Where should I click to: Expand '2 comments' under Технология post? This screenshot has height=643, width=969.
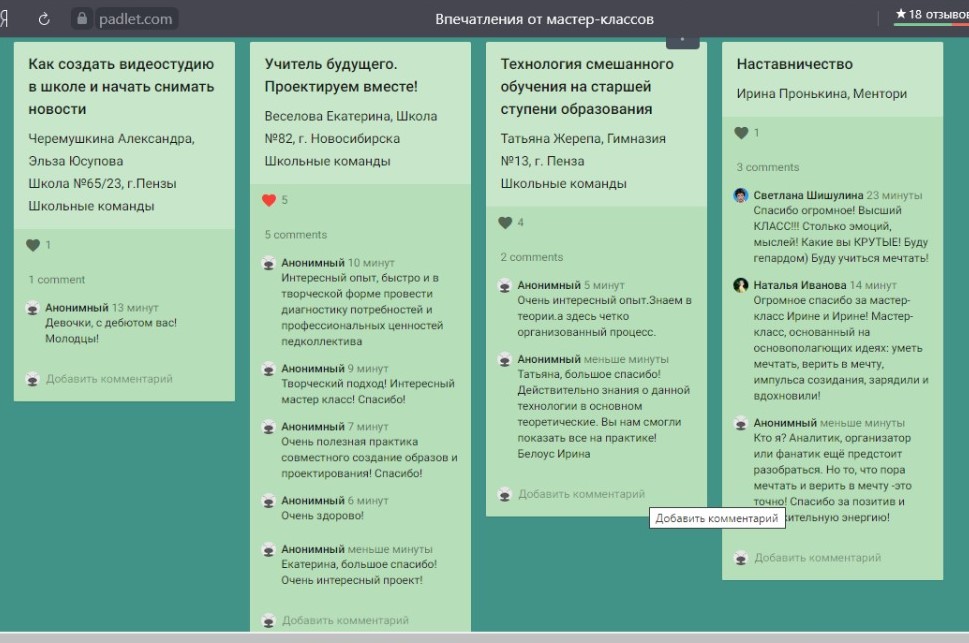531,257
